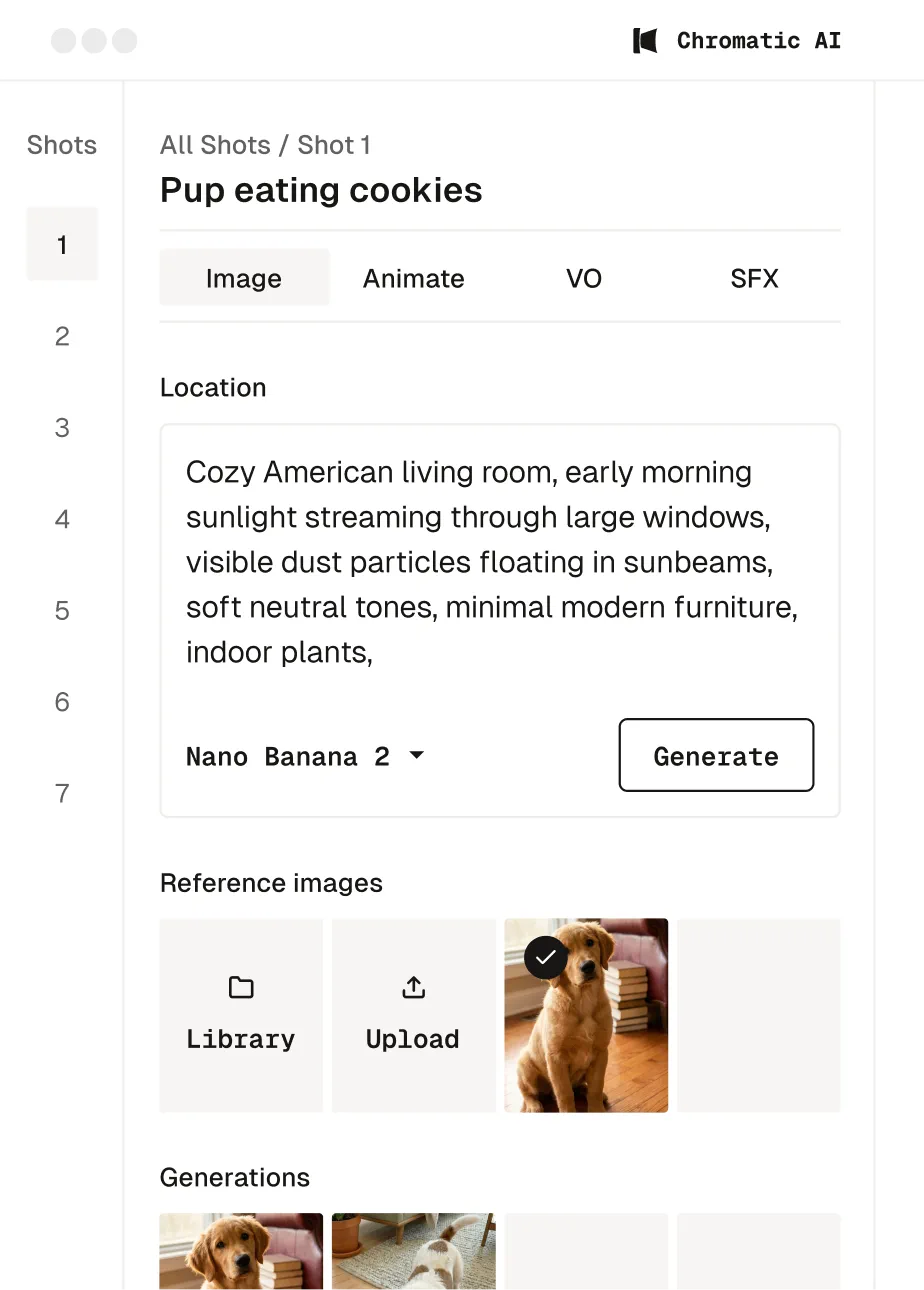Jump to shot 5 in sidebar
Screen dimensions: 924x1290
(x=62, y=610)
